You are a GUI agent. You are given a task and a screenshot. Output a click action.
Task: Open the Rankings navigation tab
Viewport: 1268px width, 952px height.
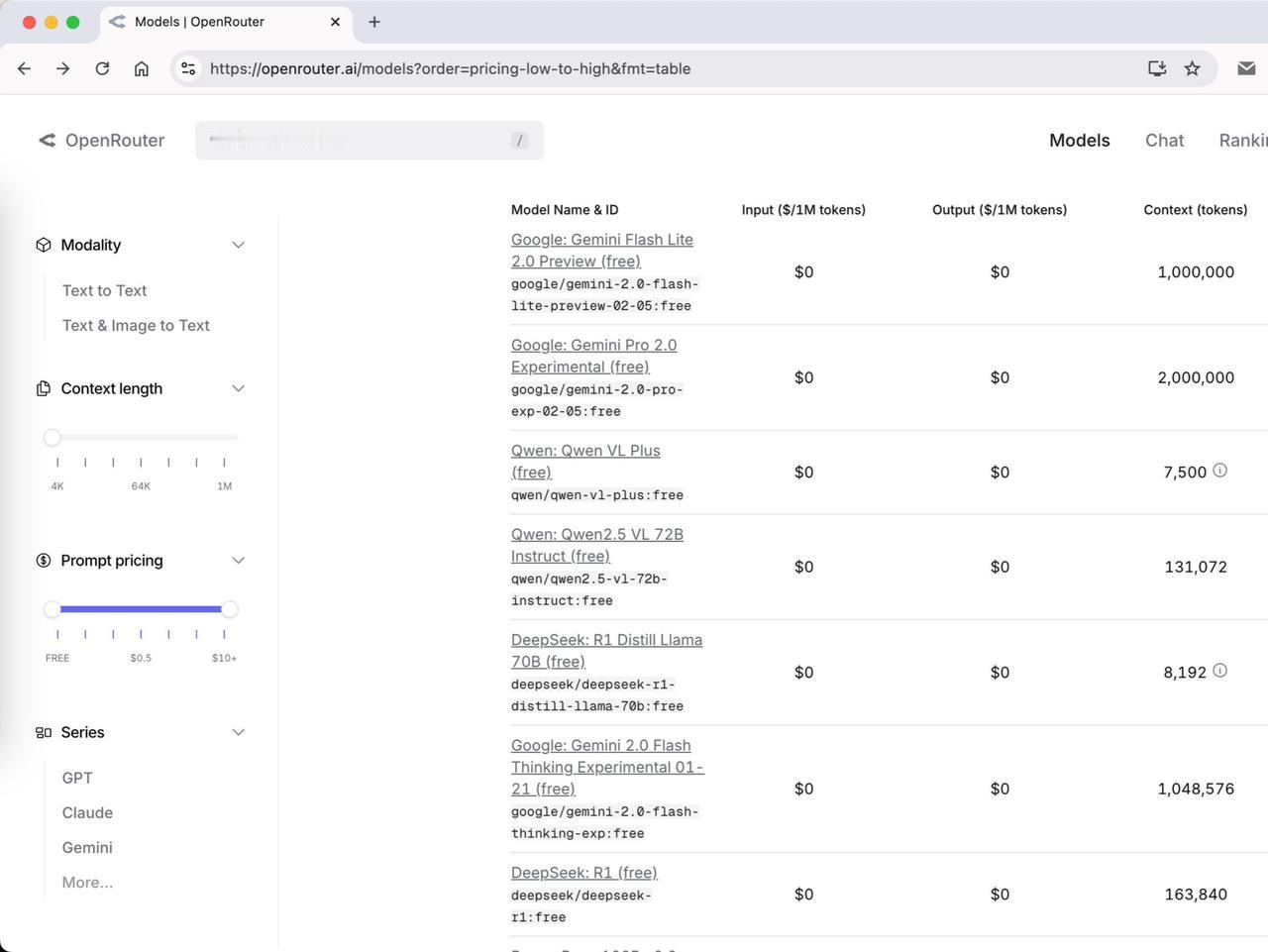[1243, 140]
